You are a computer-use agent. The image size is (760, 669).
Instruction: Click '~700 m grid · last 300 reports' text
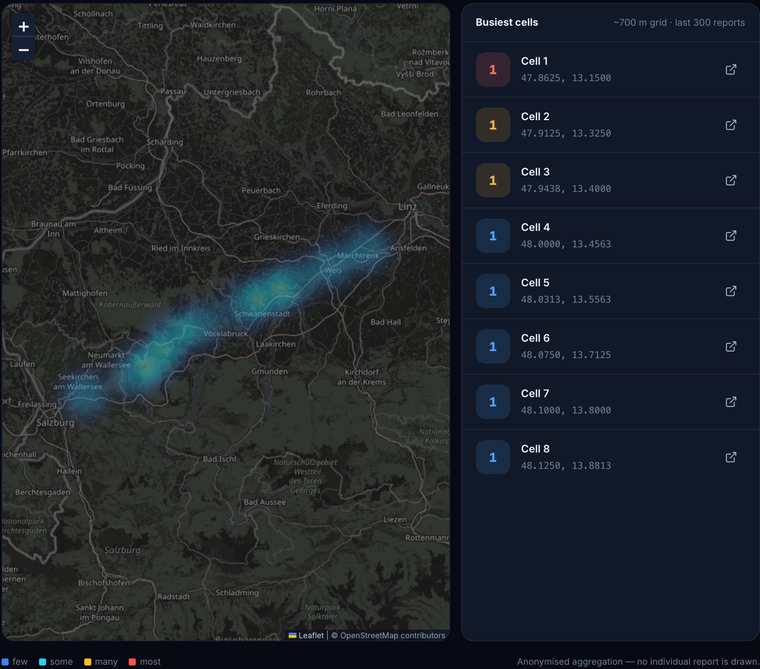(679, 23)
